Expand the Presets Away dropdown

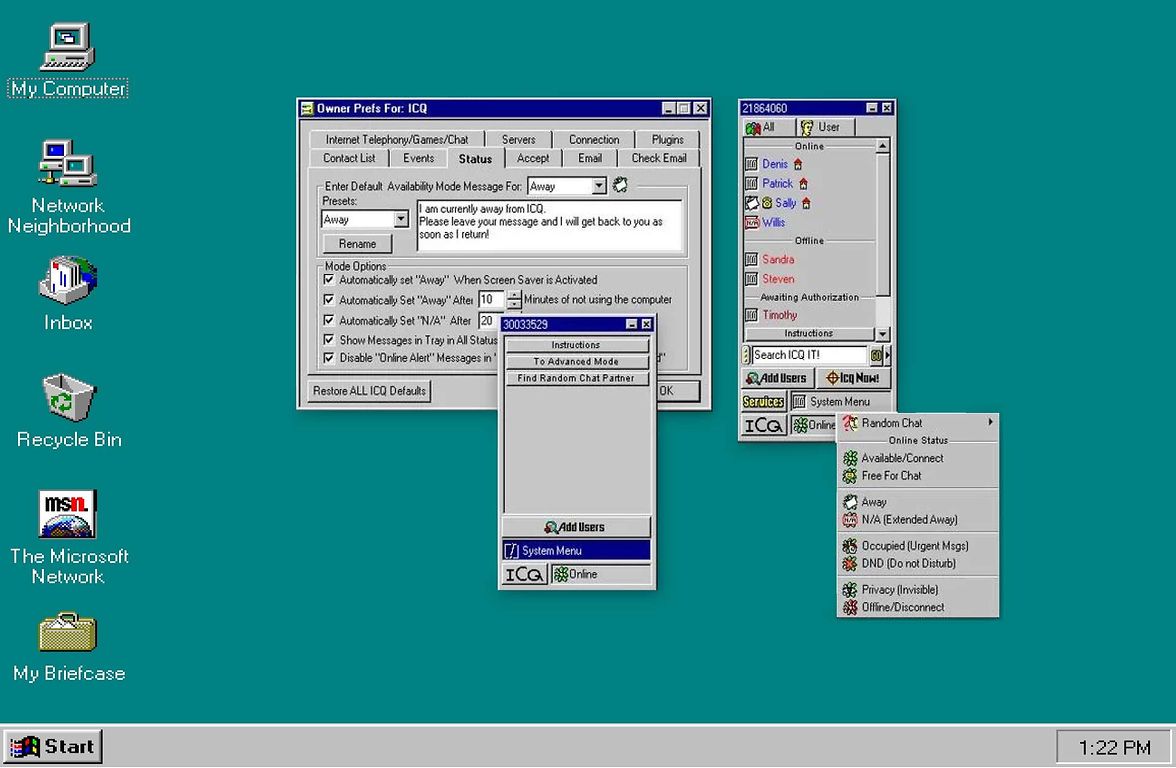tap(401, 219)
